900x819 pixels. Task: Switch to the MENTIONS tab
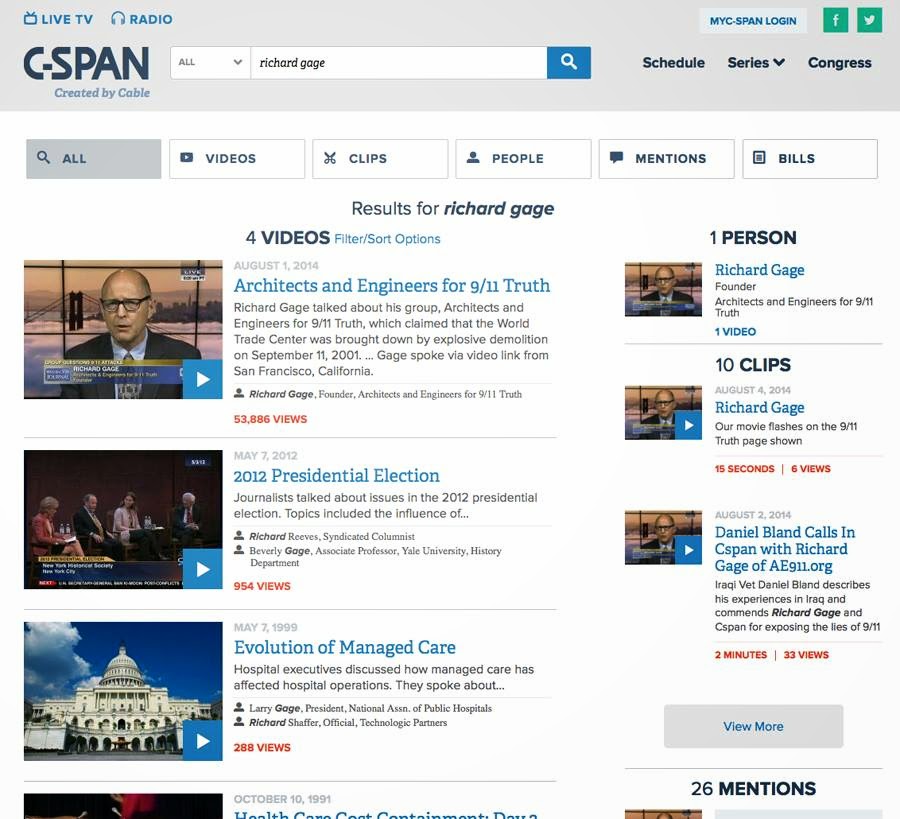point(666,158)
